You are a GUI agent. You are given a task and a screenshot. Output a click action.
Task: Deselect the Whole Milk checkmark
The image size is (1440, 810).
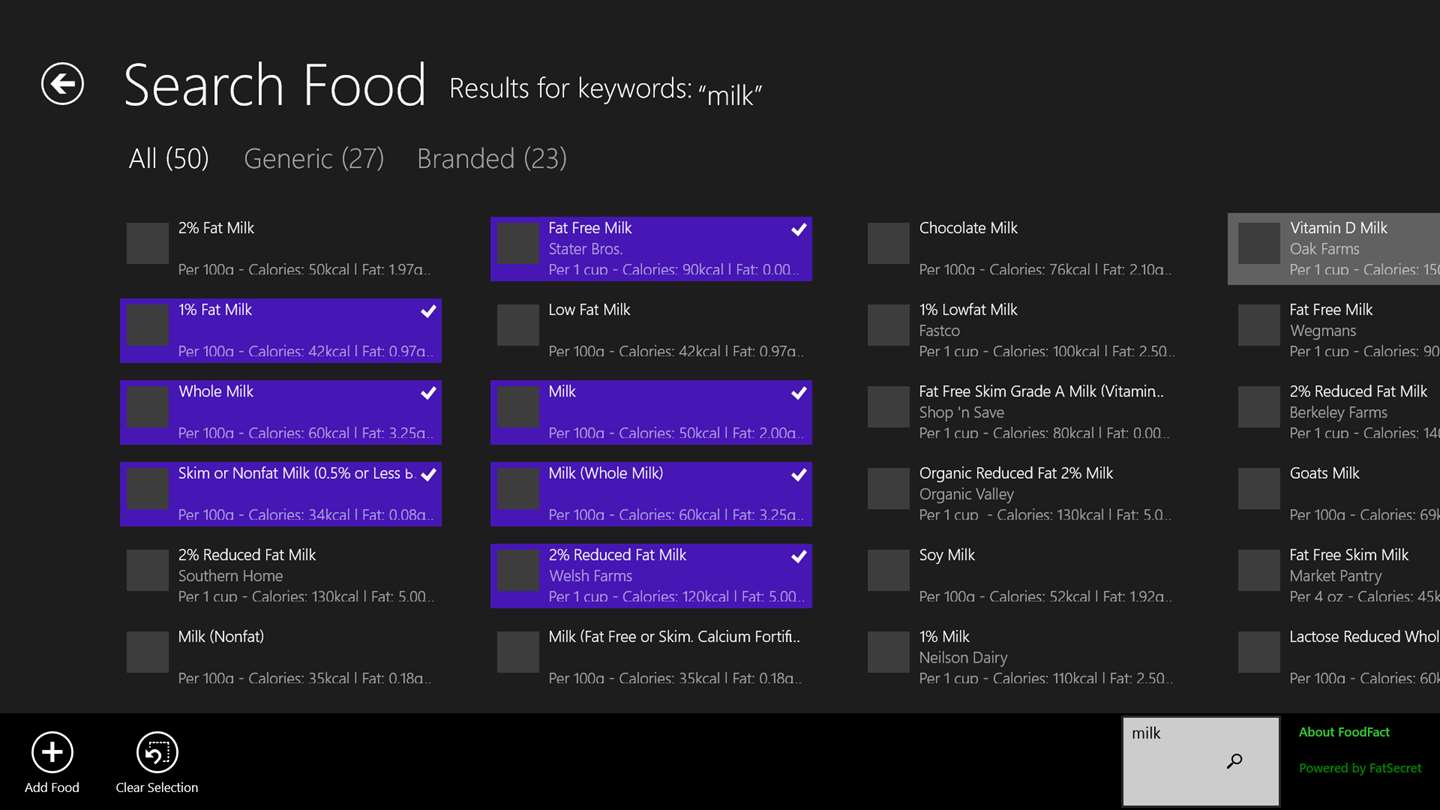click(x=428, y=394)
